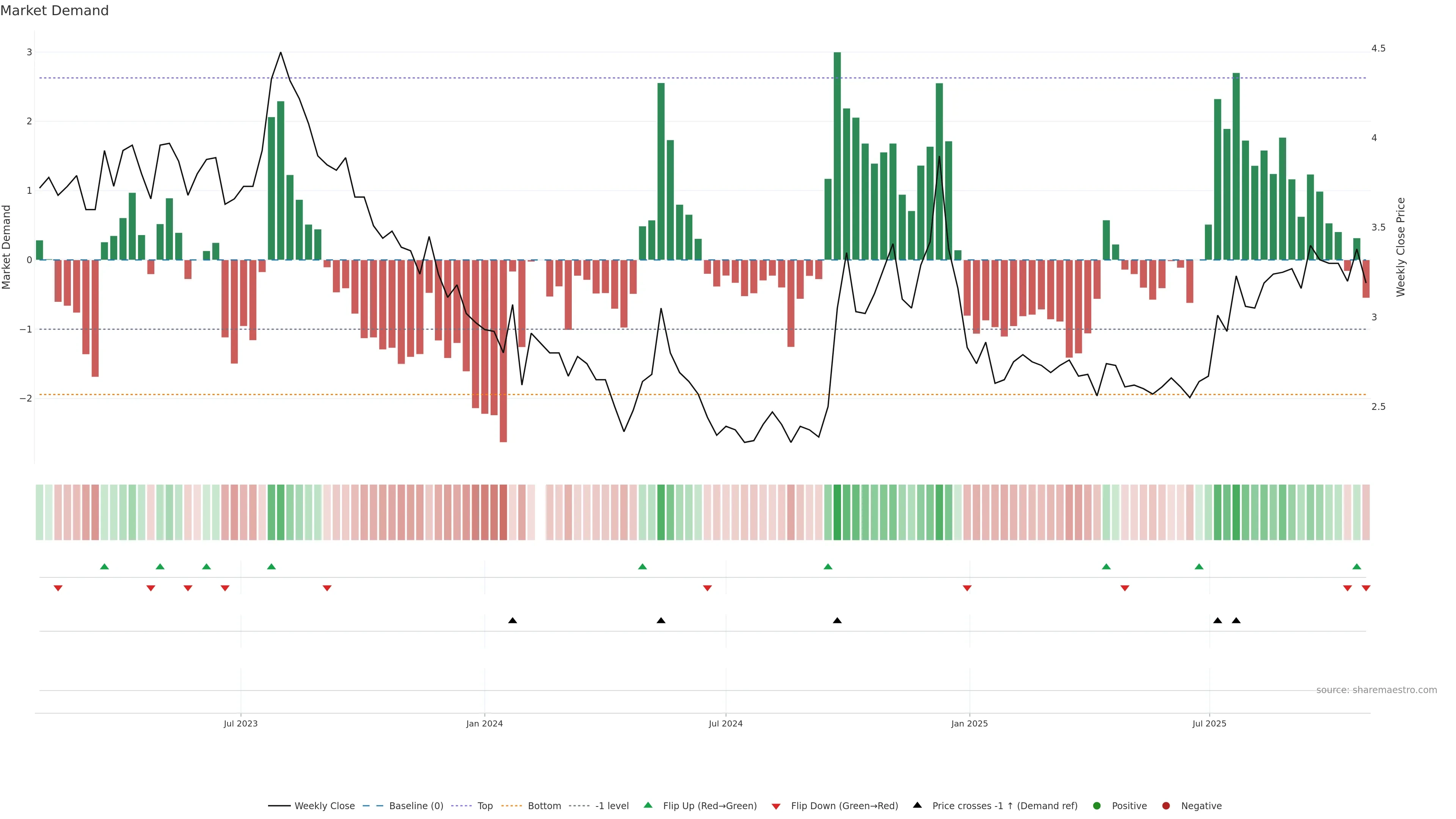Click the tallest green bar reaching 3
This screenshot has width=1456, height=819.
click(x=837, y=155)
